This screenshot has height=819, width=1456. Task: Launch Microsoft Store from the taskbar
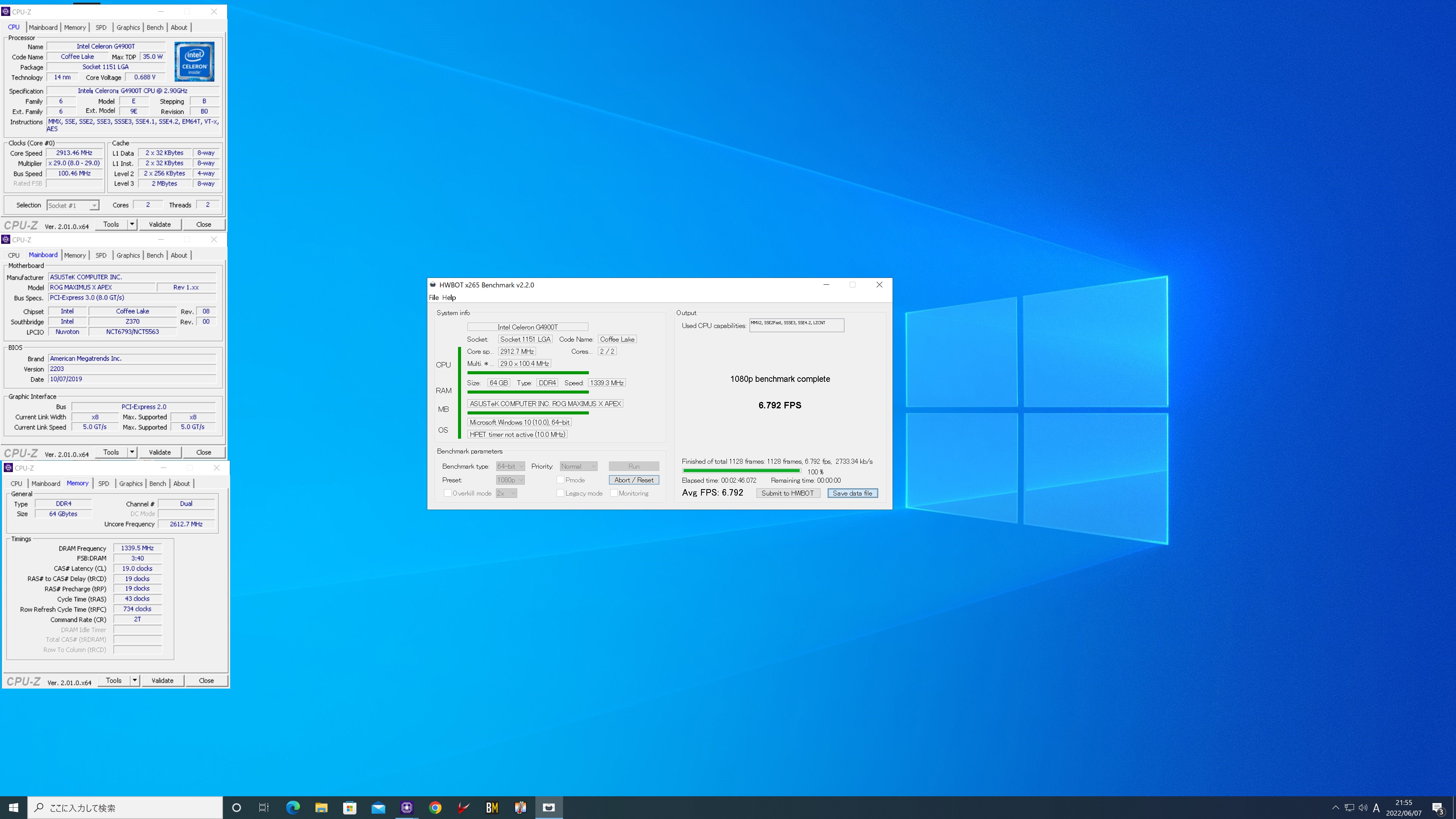tap(350, 808)
